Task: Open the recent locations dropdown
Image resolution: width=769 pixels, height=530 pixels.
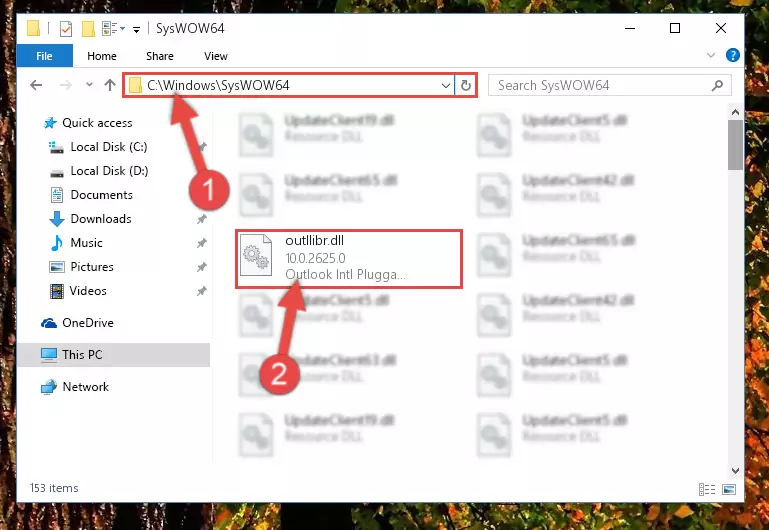Action: click(89, 85)
